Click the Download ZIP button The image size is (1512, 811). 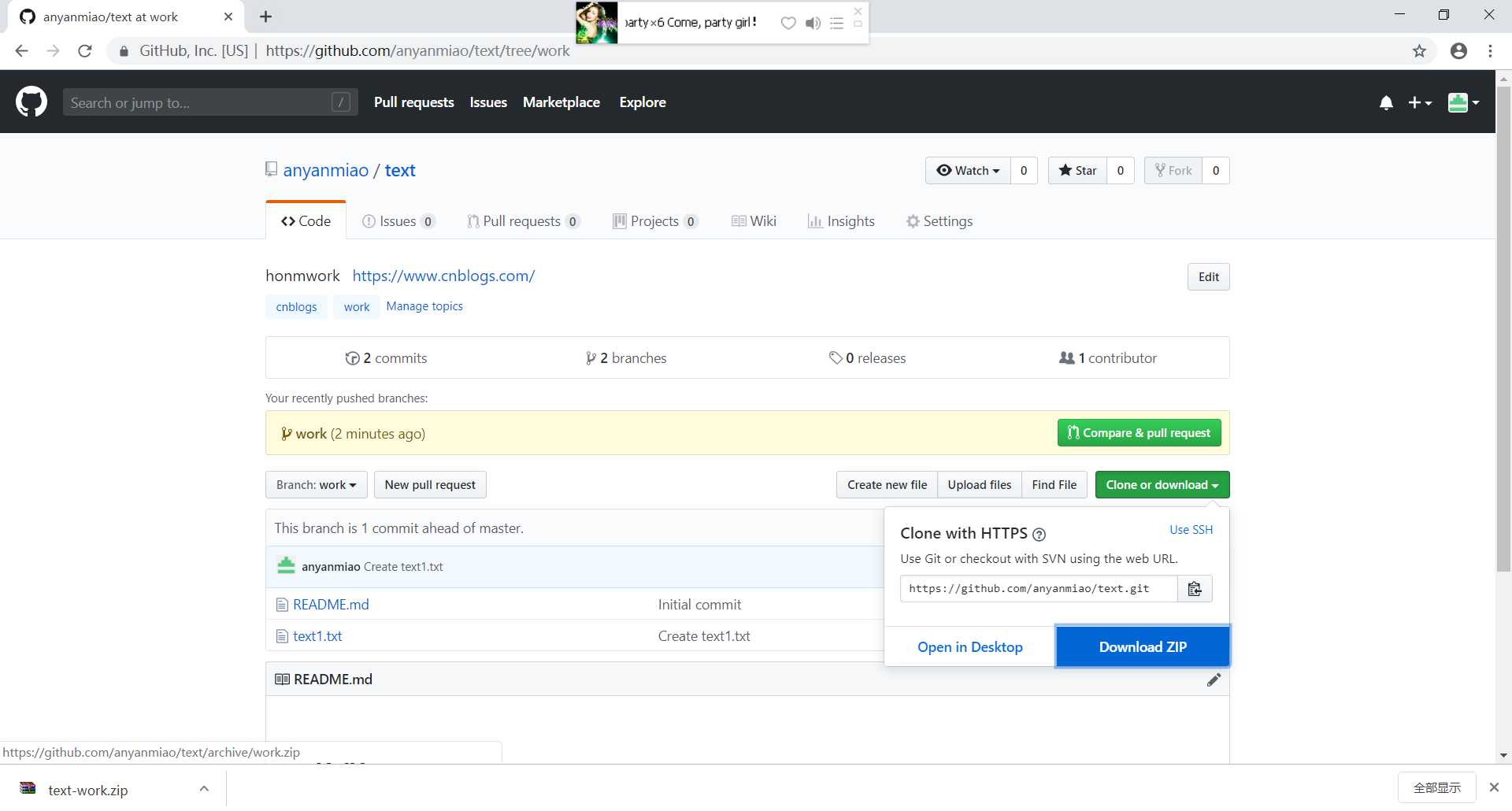point(1143,646)
